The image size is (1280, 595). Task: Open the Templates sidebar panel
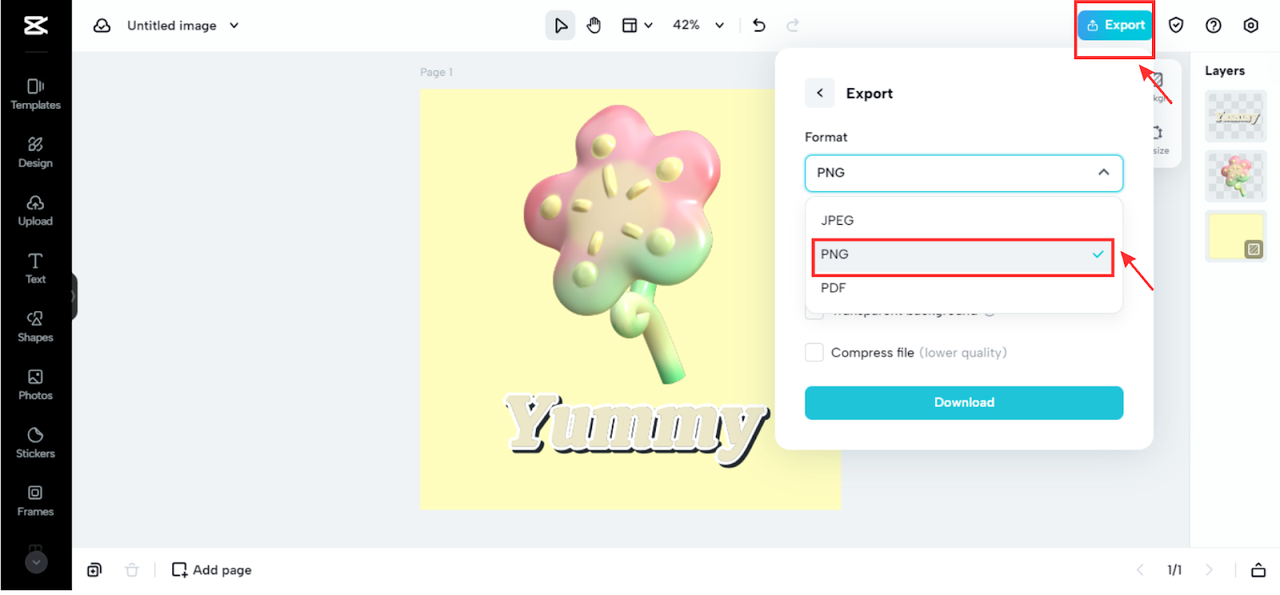tap(36, 94)
